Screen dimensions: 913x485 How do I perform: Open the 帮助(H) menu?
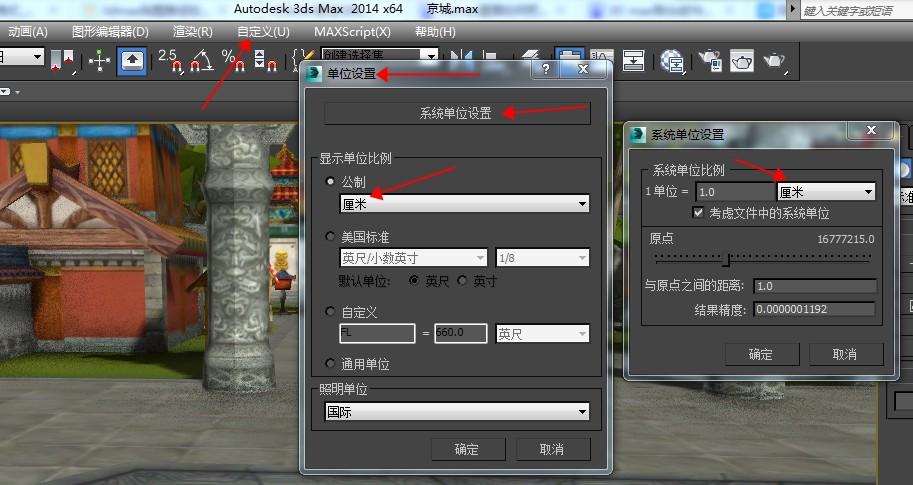[435, 32]
